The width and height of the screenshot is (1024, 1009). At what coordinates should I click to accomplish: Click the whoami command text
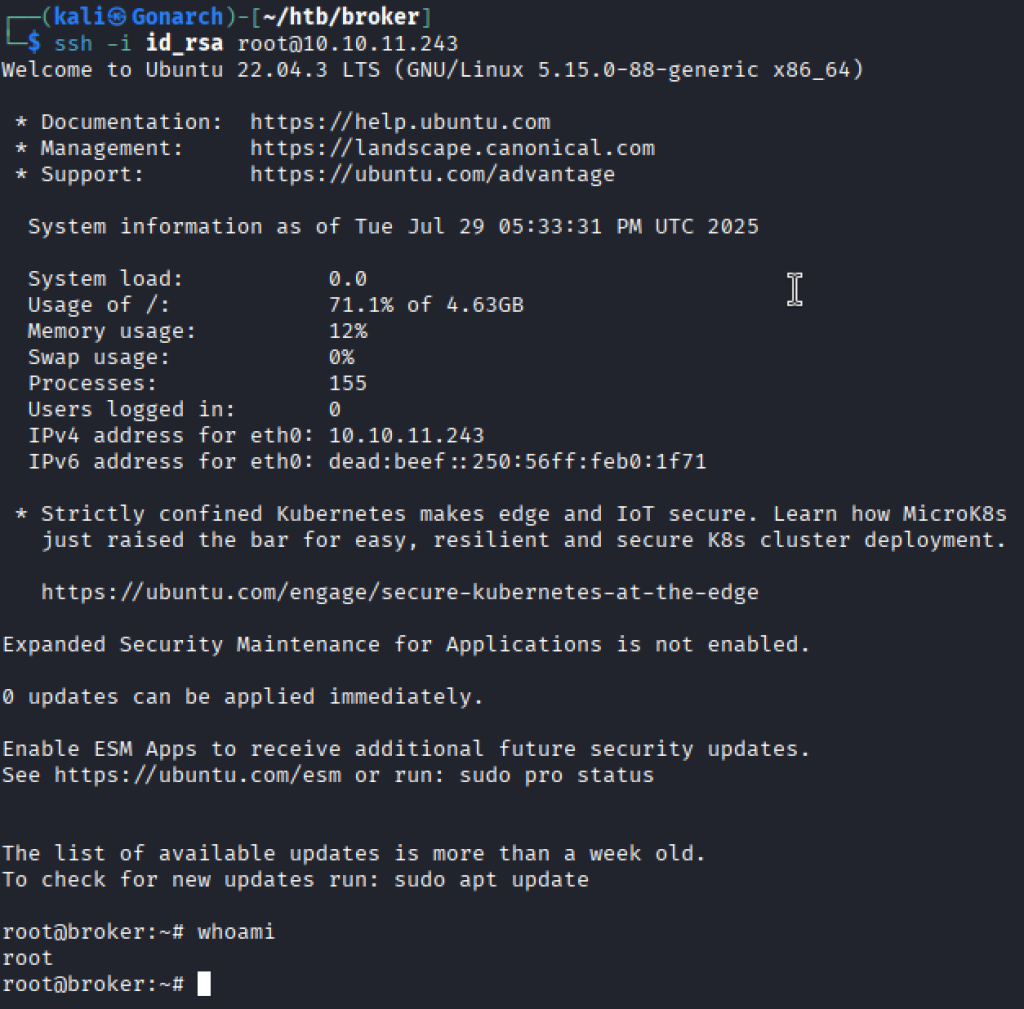[236, 932]
